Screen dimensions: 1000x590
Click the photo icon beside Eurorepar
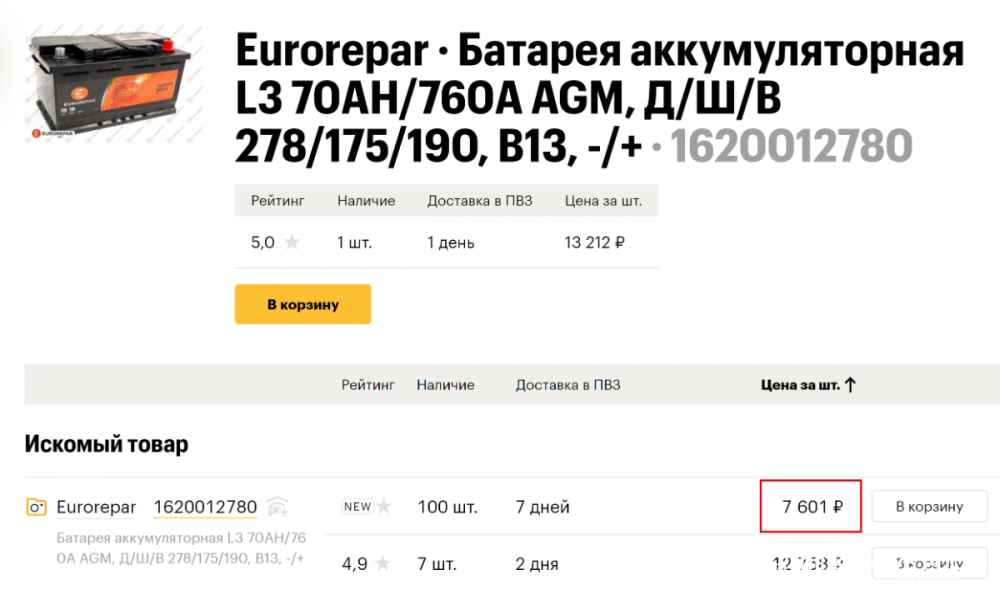click(36, 507)
